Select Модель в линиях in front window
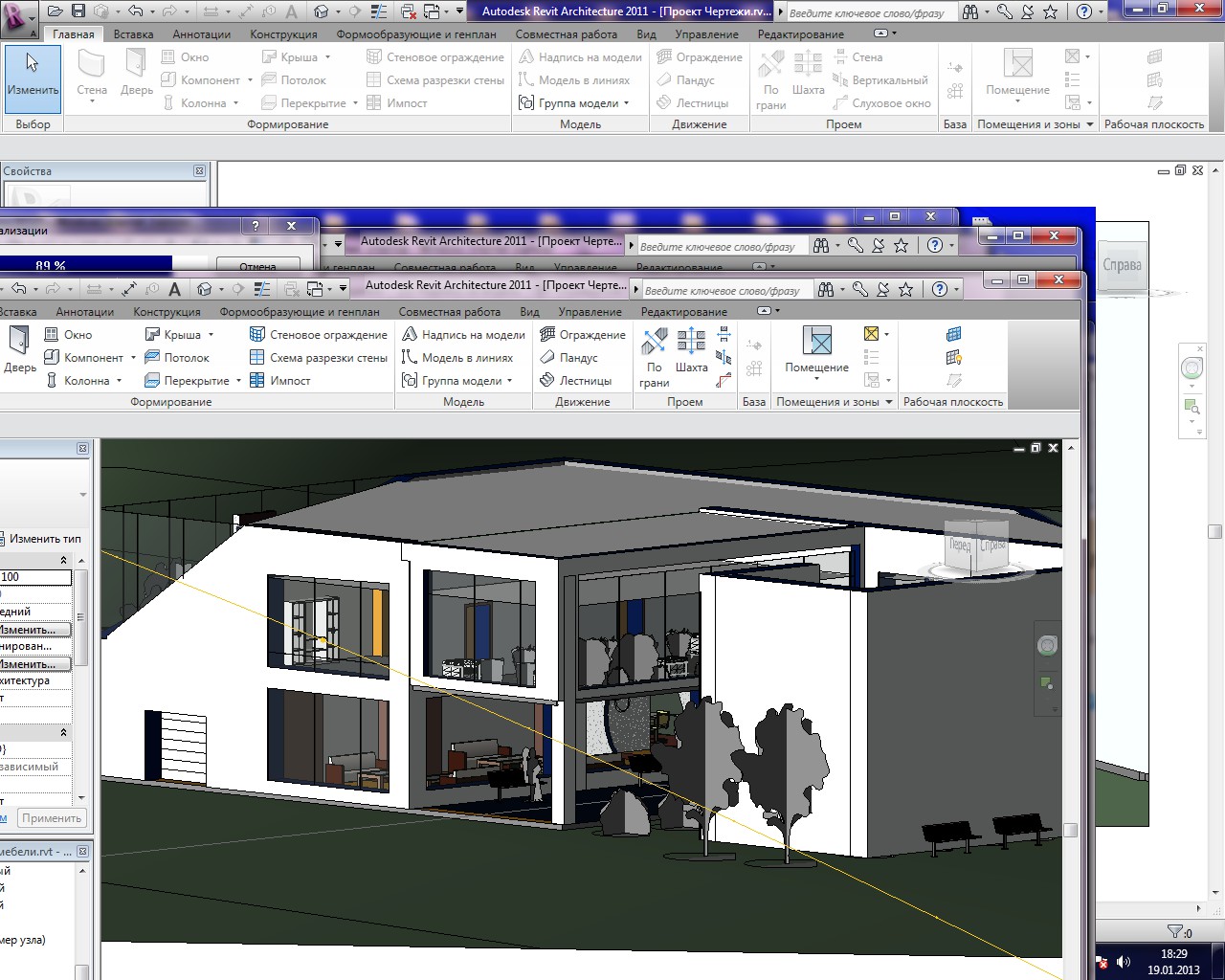This screenshot has height=980, width=1225. (x=457, y=358)
